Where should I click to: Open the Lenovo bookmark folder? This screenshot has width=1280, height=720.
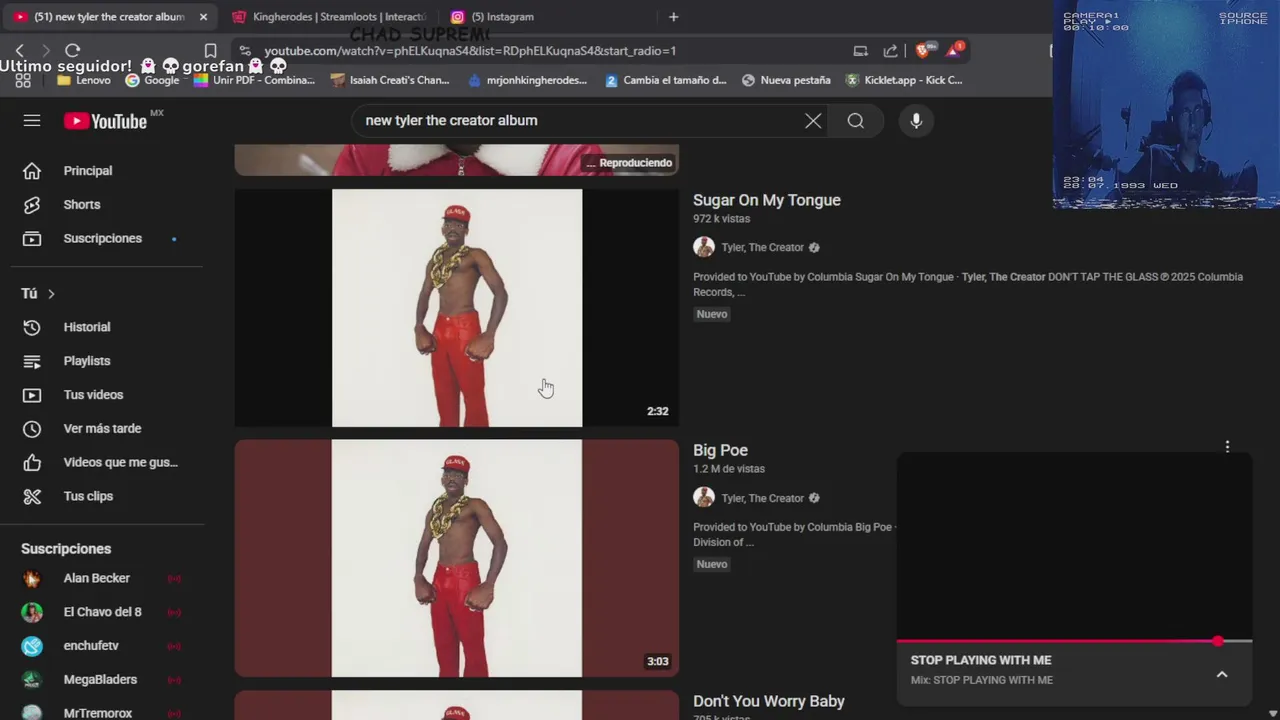(84, 80)
